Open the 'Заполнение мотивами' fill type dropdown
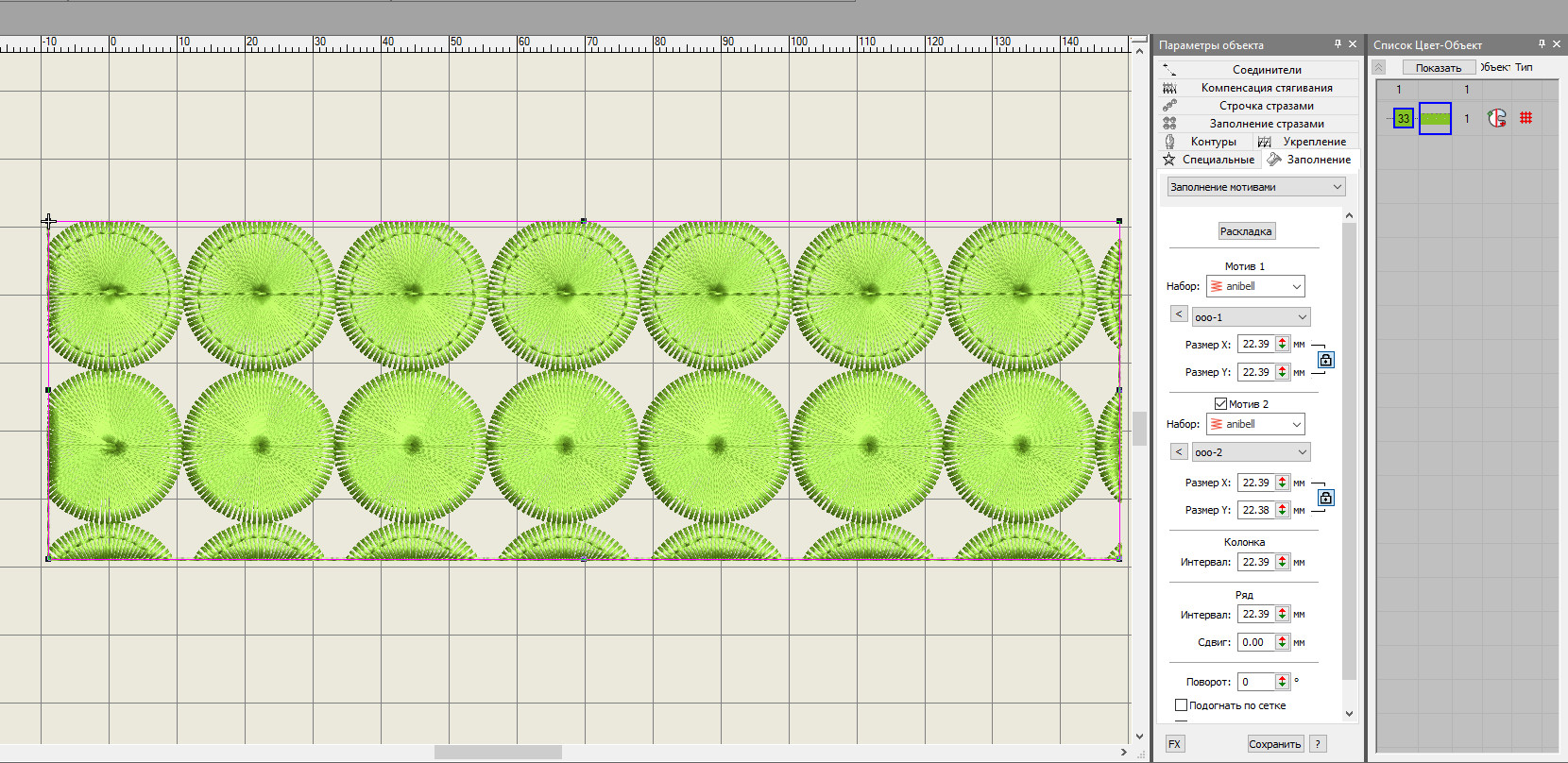 (1256, 187)
